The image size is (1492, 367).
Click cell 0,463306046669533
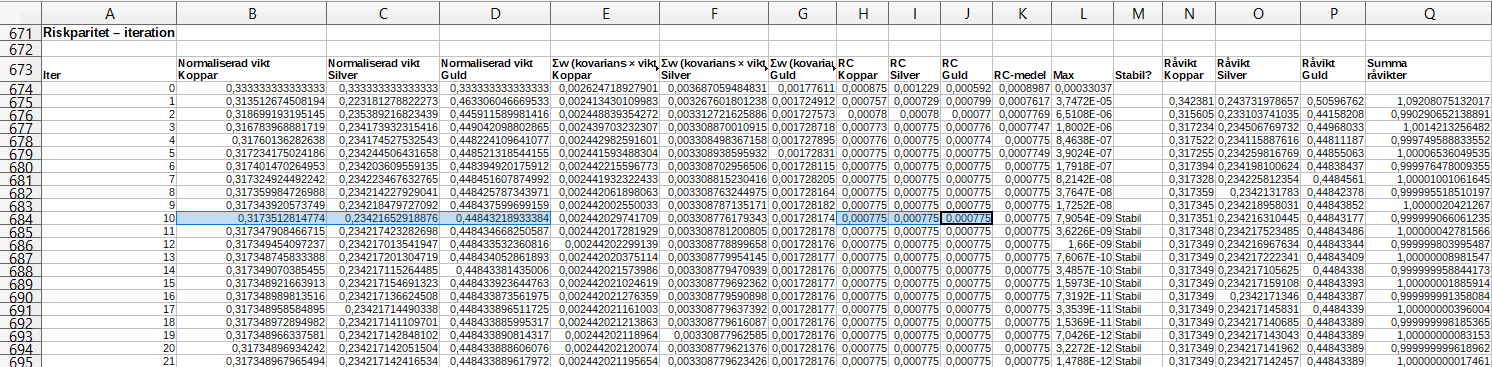click(495, 102)
